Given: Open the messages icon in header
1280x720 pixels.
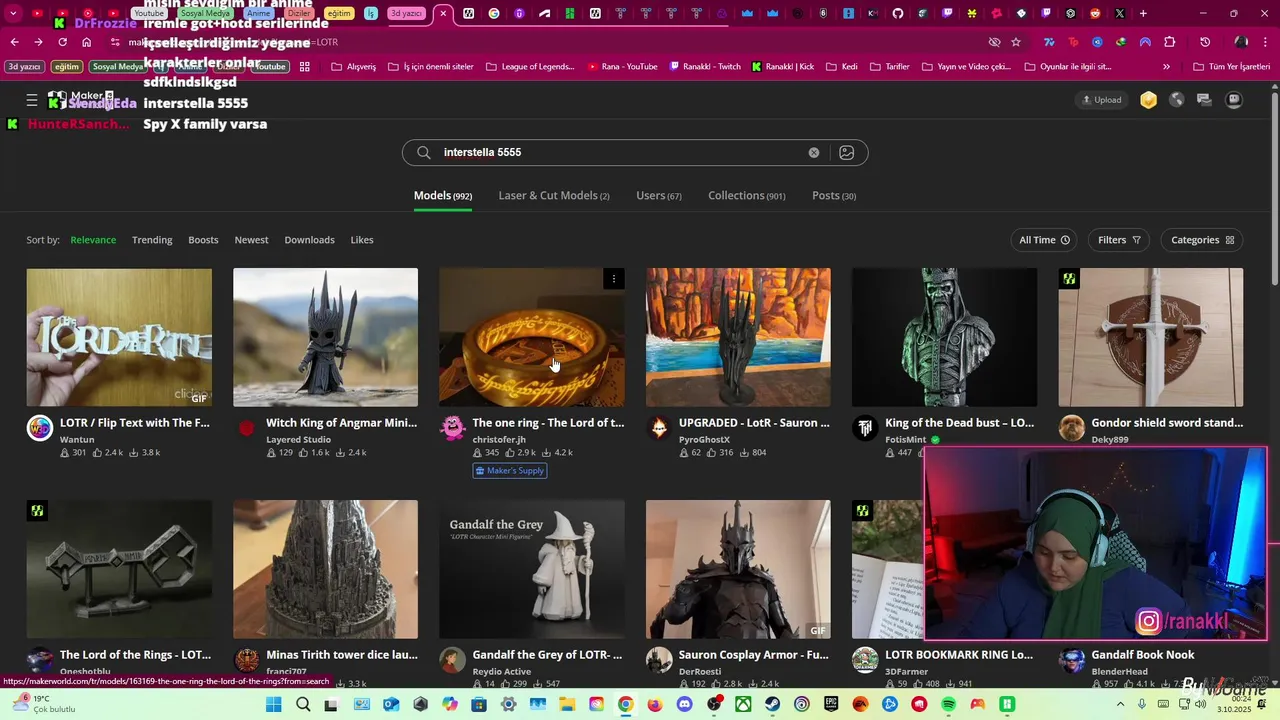Looking at the screenshot, I should coord(1204,100).
